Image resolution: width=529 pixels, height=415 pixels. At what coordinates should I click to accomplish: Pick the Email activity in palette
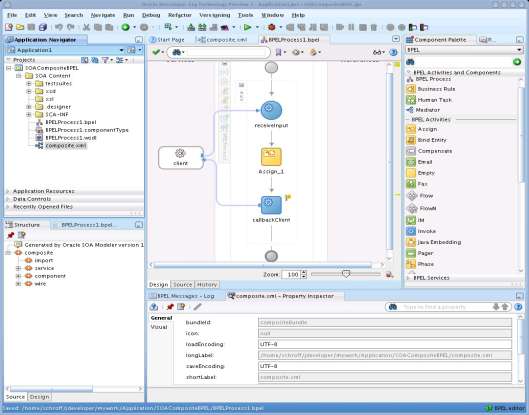pyautogui.click(x=420, y=162)
